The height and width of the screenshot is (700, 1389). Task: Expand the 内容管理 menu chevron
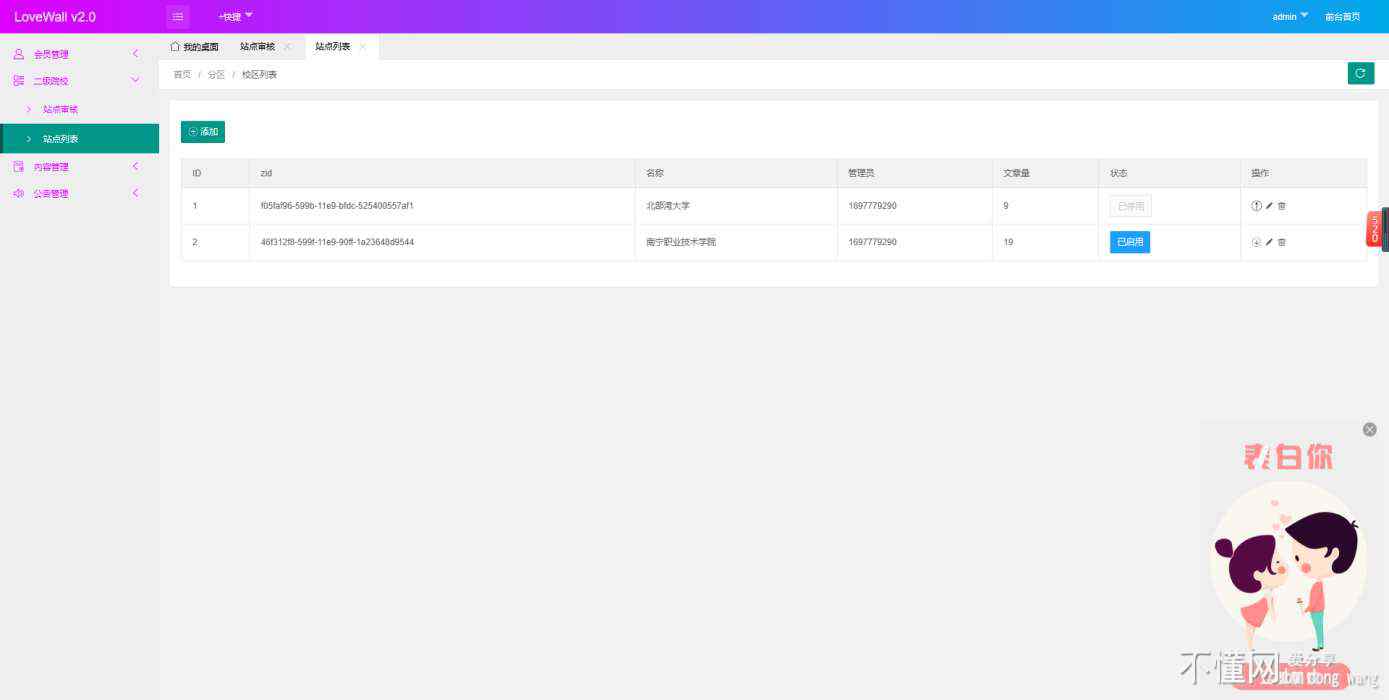pyautogui.click(x=135, y=166)
